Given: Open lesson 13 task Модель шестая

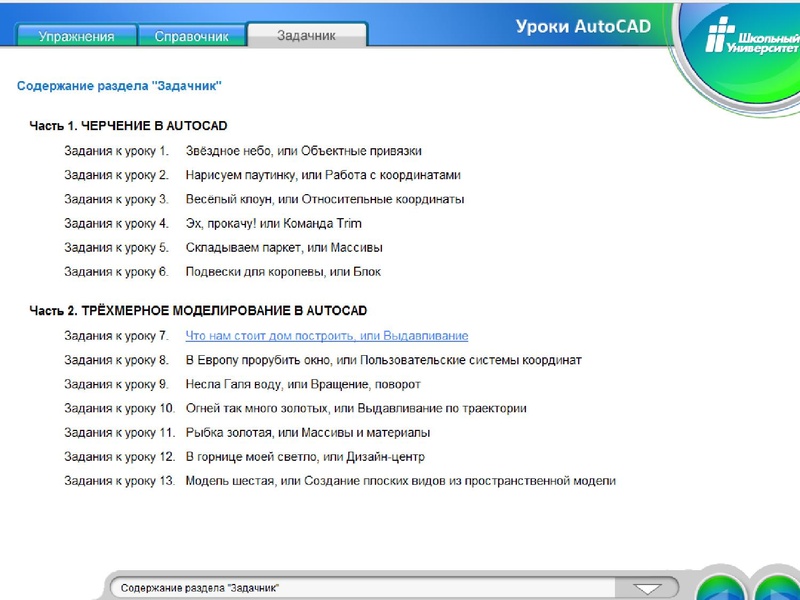Looking at the screenshot, I should [400, 481].
